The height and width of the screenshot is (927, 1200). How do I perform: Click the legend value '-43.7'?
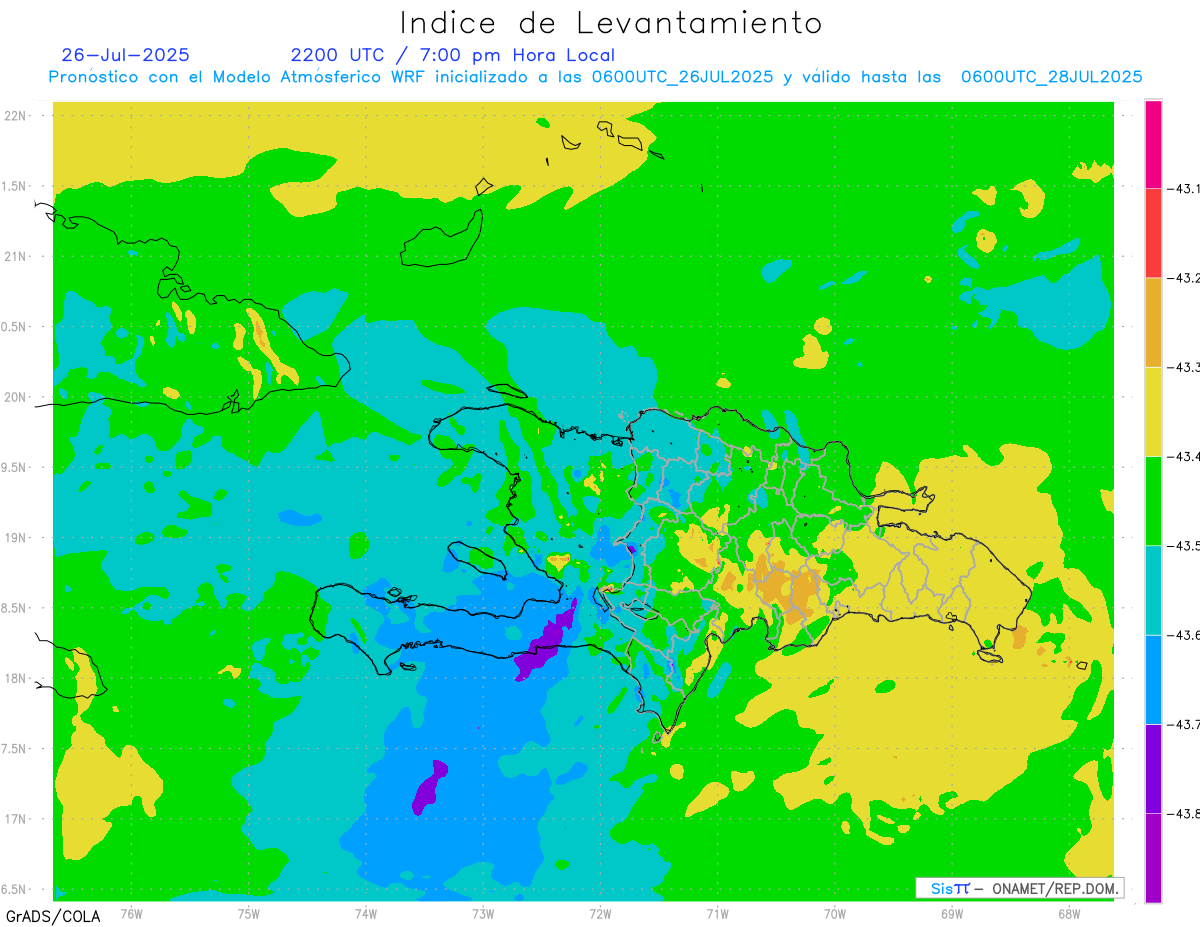pyautogui.click(x=1183, y=724)
